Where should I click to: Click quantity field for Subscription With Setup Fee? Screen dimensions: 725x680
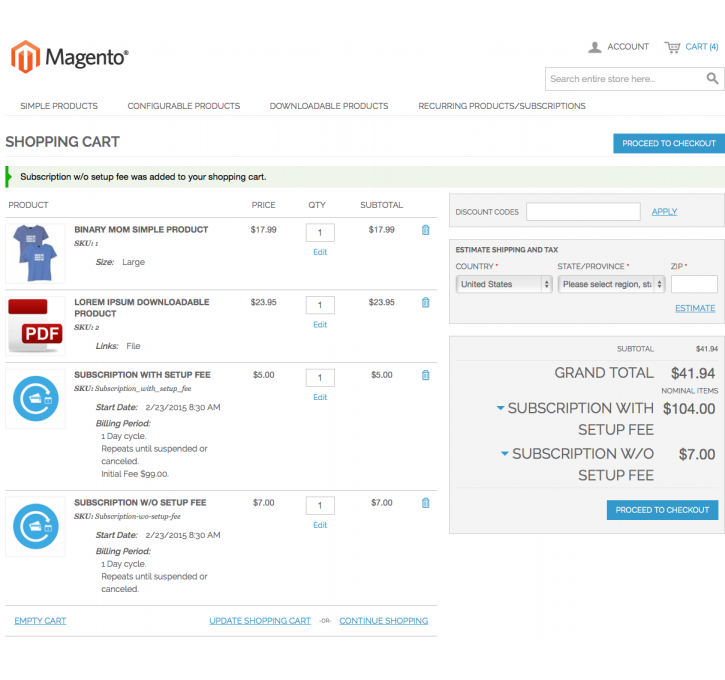coord(320,378)
